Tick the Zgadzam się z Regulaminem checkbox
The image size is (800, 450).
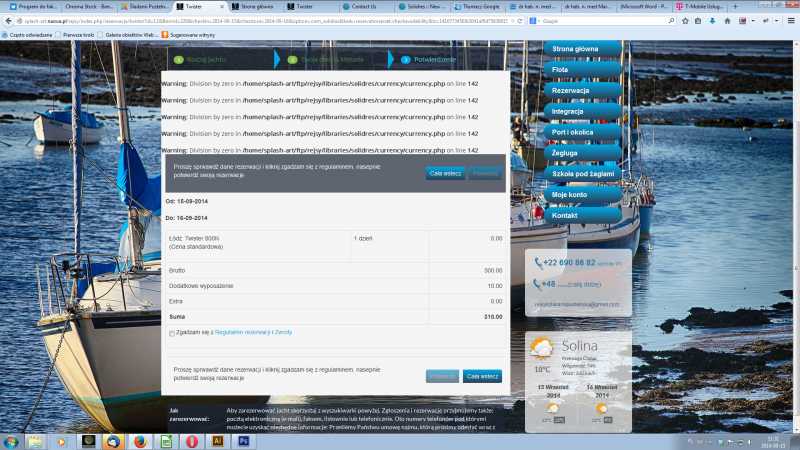pyautogui.click(x=172, y=332)
